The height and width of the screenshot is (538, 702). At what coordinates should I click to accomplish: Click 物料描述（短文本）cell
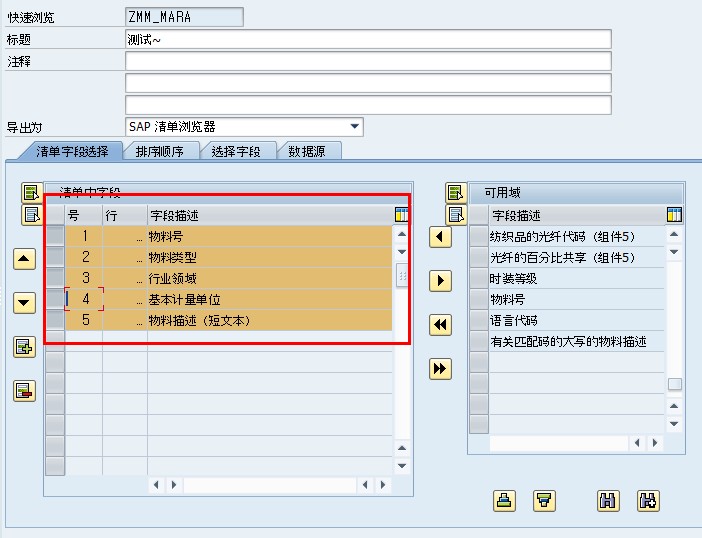click(x=270, y=320)
